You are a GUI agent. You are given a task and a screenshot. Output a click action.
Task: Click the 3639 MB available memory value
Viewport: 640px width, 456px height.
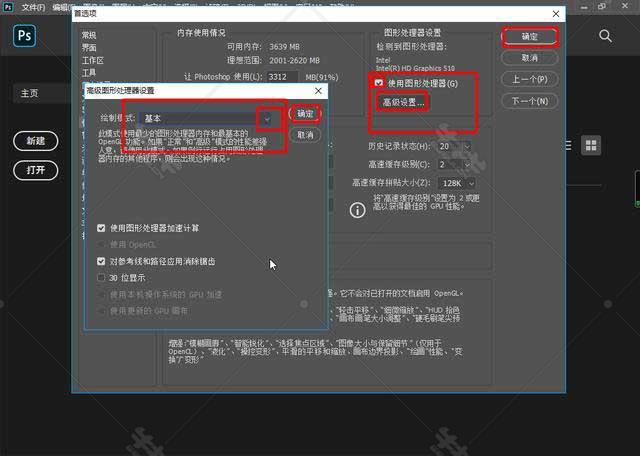click(x=284, y=47)
